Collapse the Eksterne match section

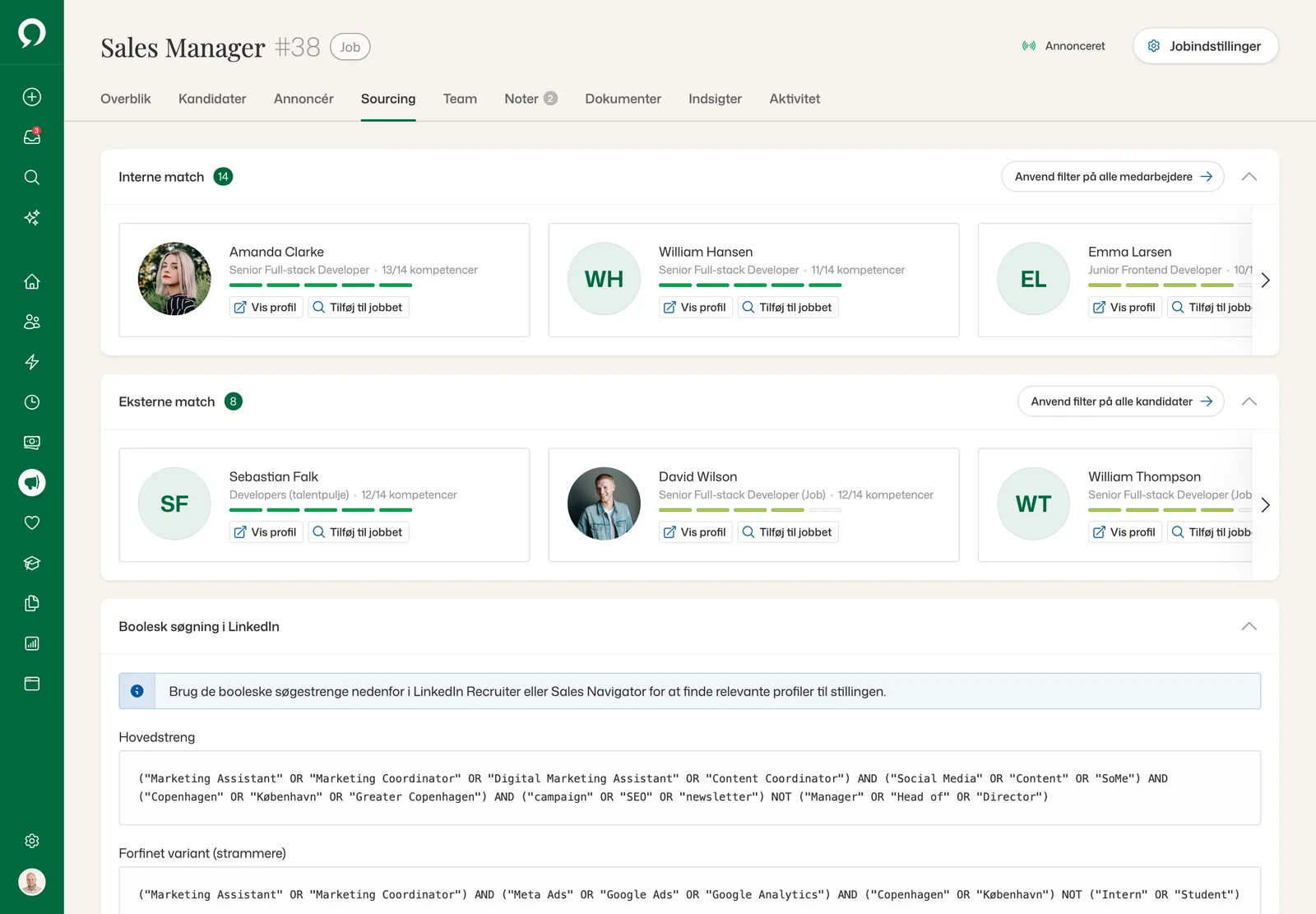1249,401
